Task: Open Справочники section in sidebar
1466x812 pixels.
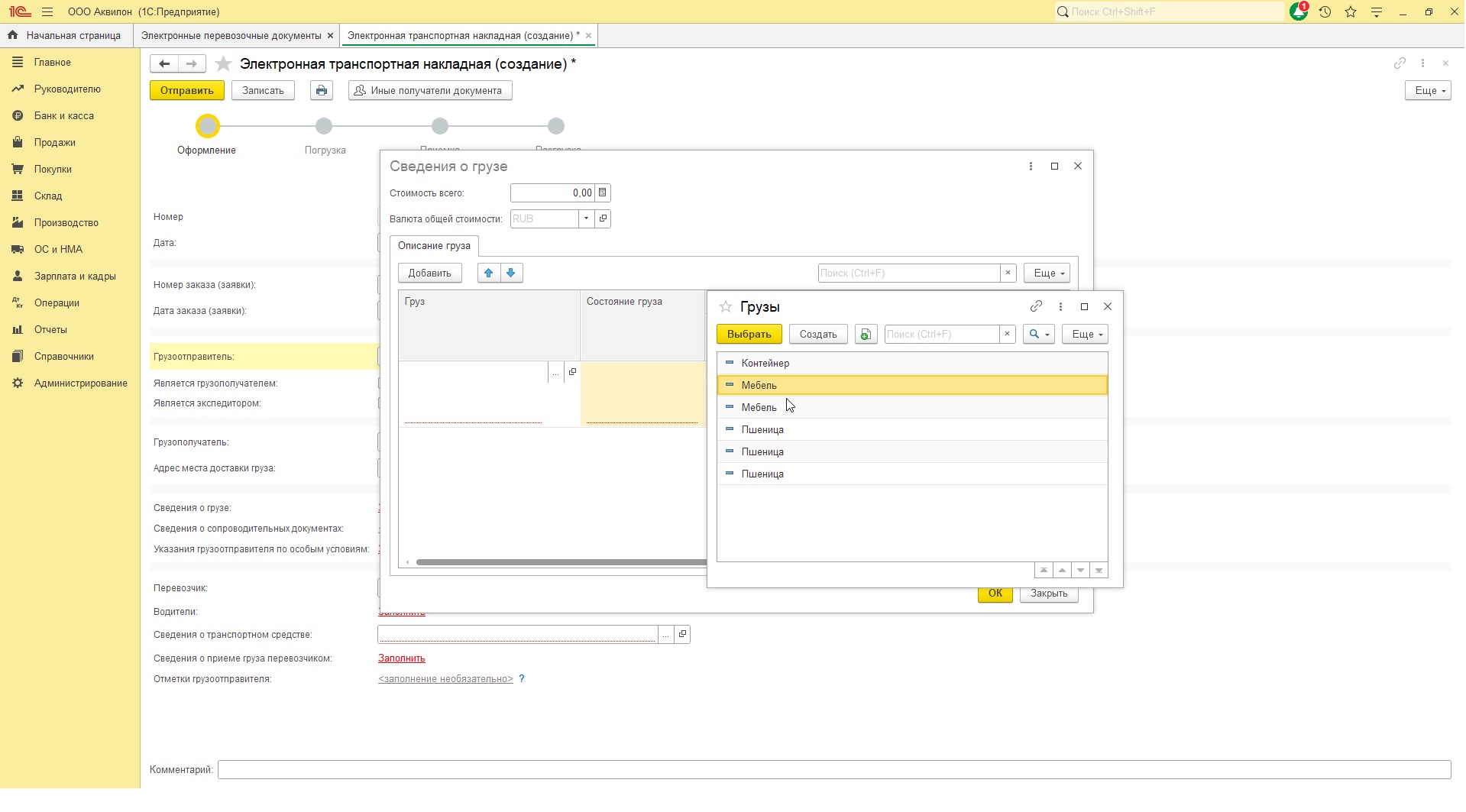Action: (x=64, y=357)
